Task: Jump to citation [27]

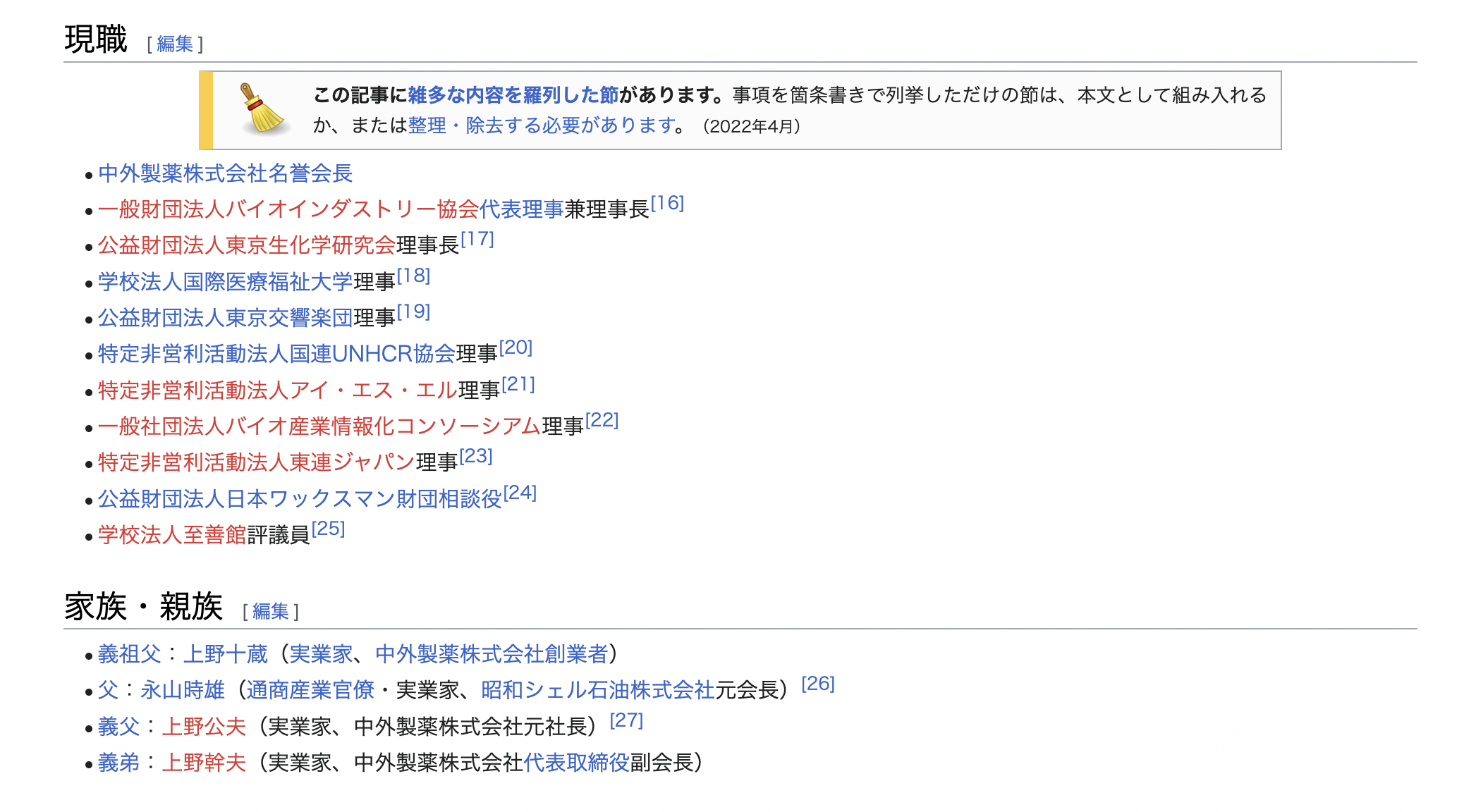Action: click(x=626, y=721)
